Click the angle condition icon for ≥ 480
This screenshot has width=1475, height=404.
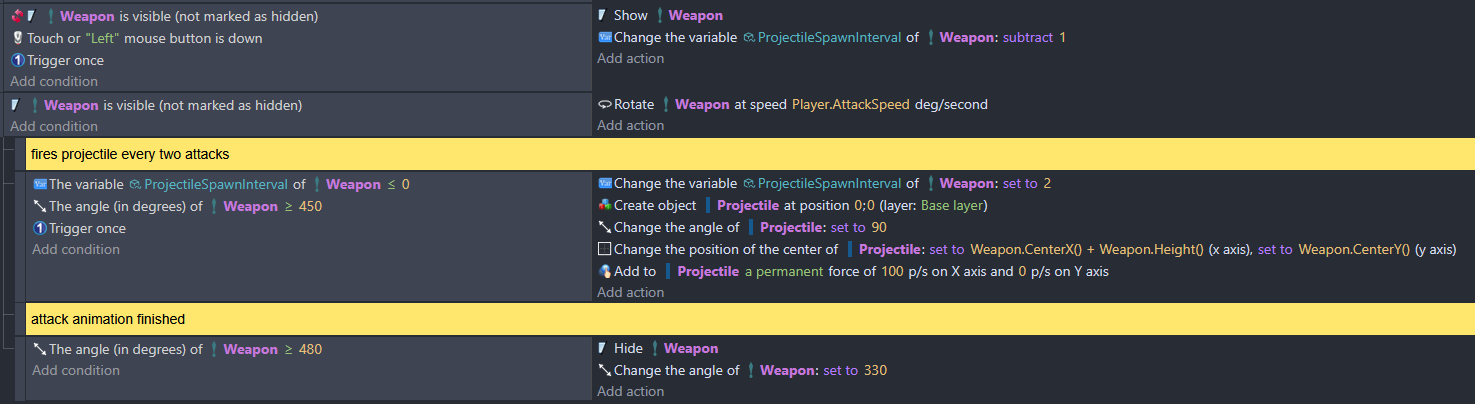[39, 350]
